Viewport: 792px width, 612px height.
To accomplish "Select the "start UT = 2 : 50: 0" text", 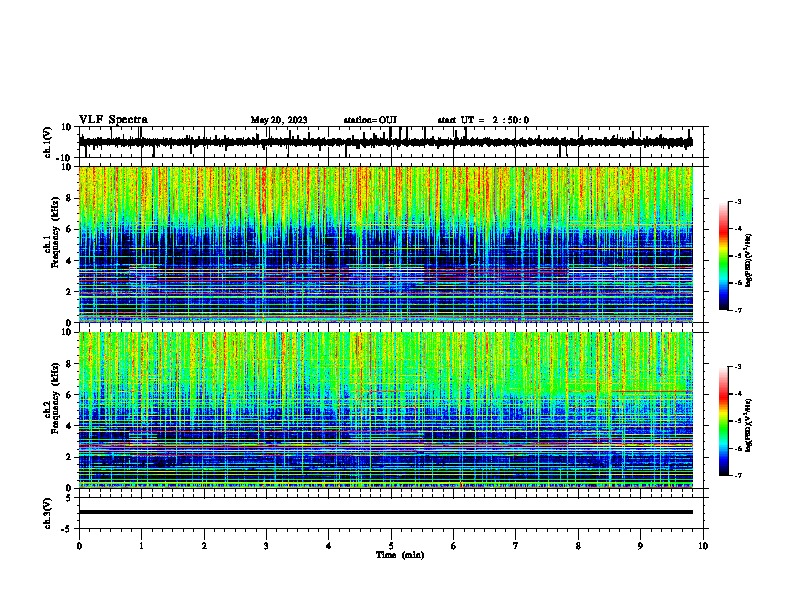I will [x=483, y=120].
